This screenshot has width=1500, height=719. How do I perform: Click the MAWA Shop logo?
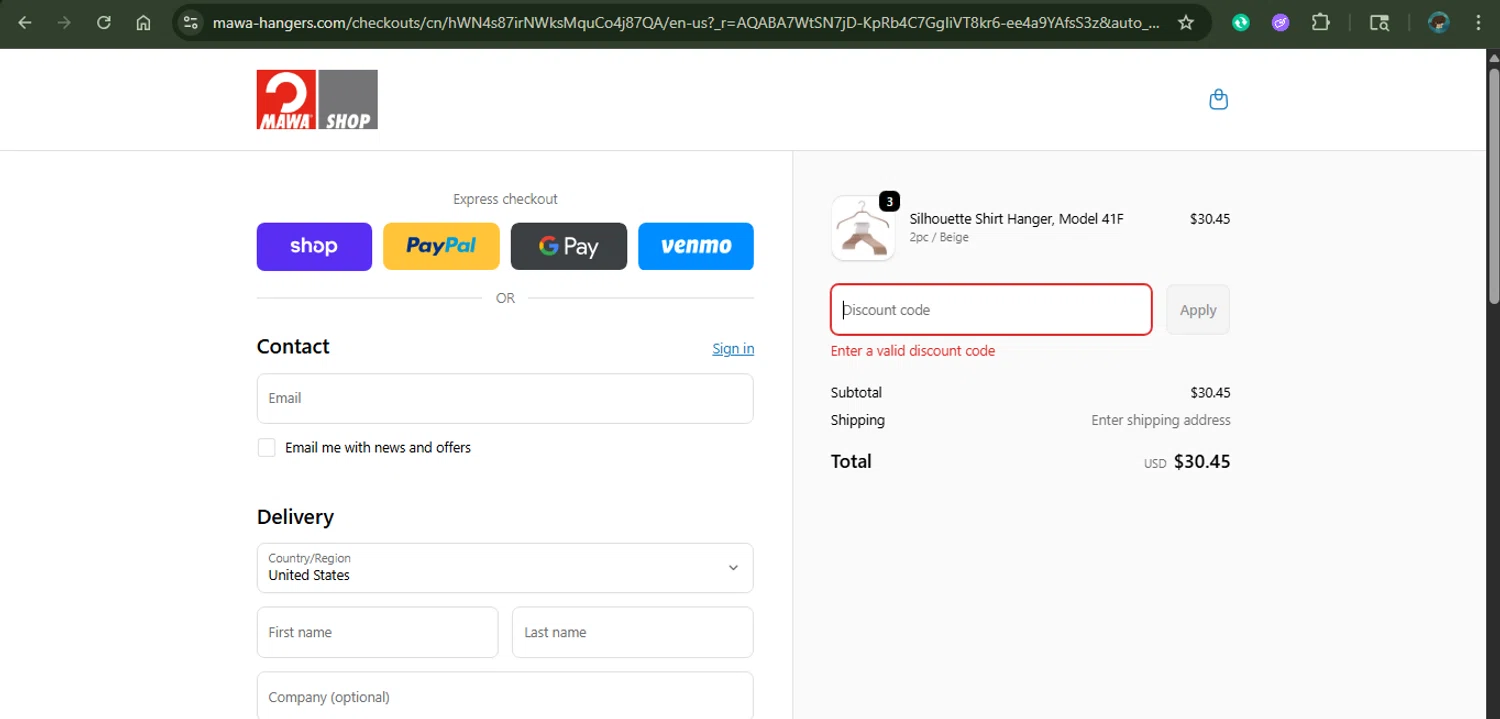[x=317, y=99]
